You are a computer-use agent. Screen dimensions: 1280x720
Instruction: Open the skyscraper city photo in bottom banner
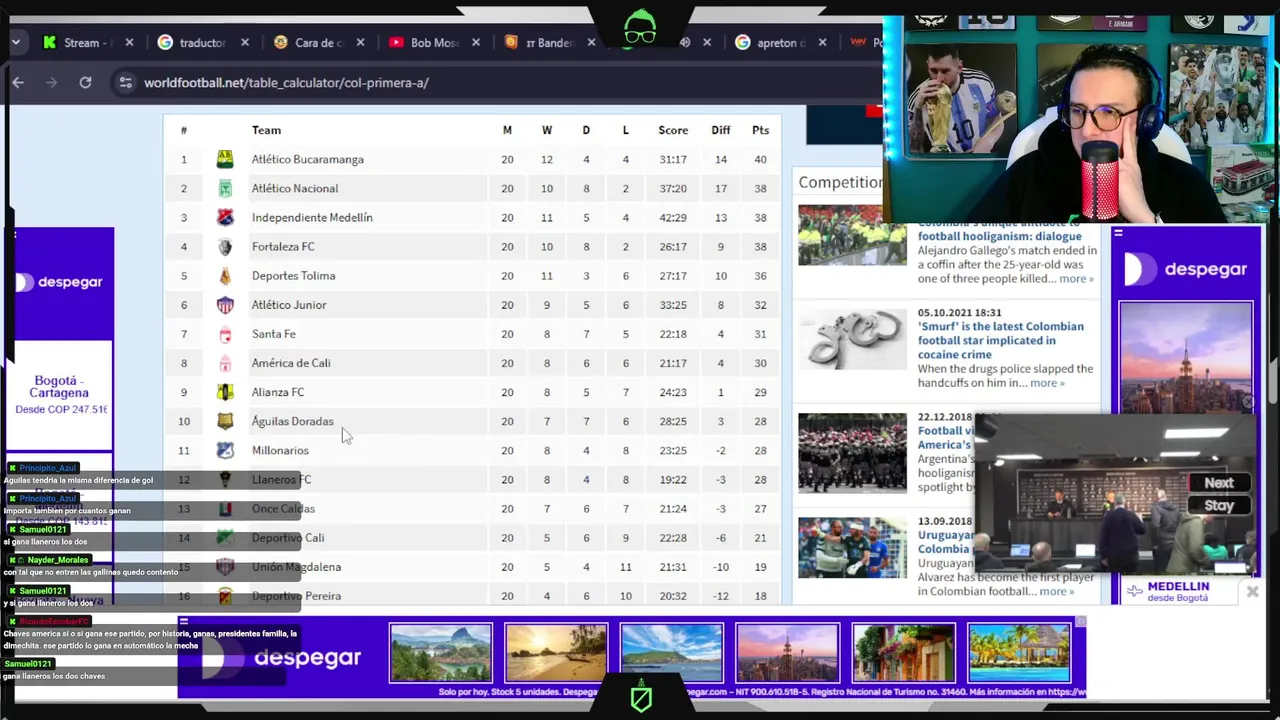click(x=787, y=653)
